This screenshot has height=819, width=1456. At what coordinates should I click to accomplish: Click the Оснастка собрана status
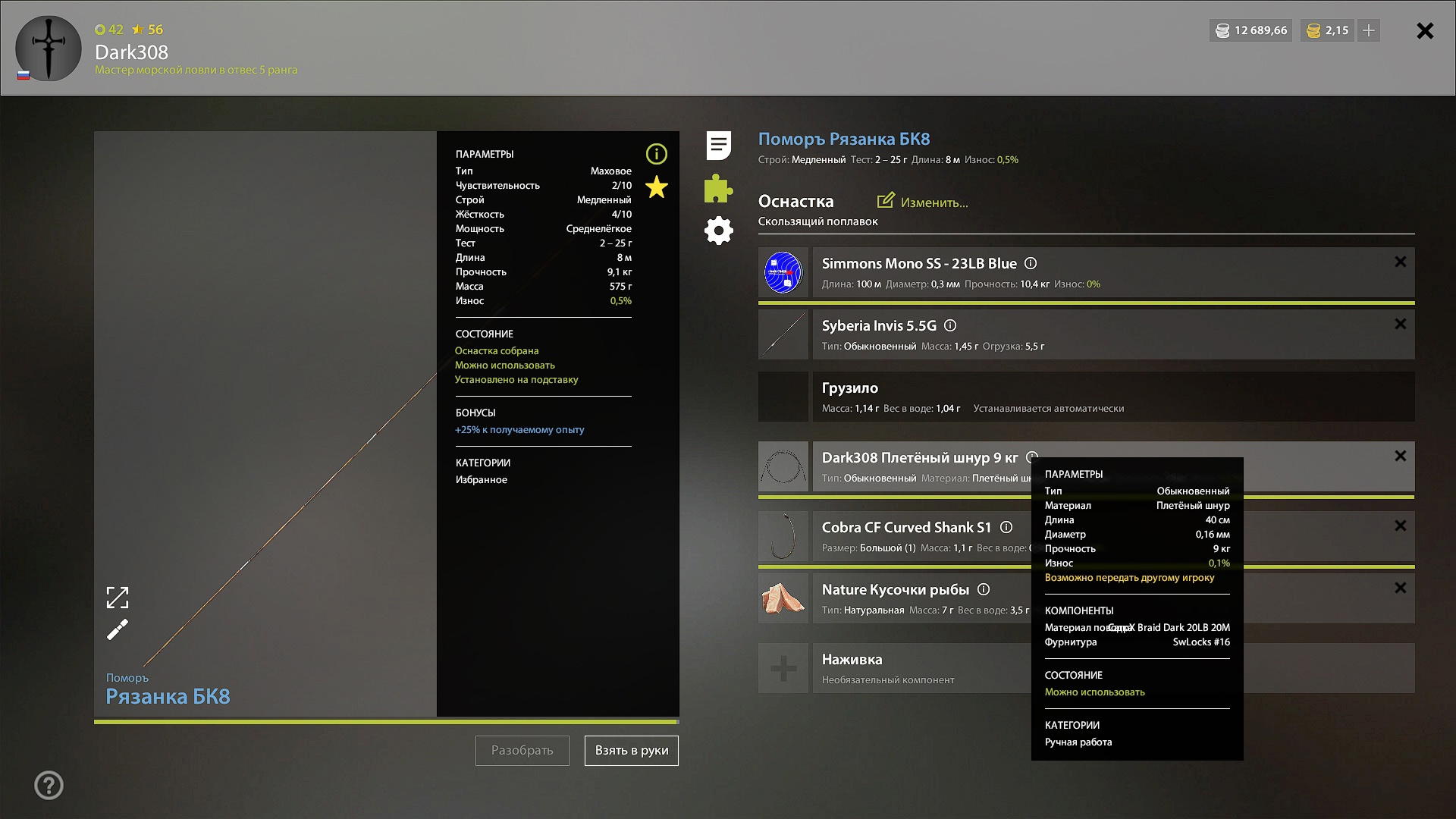tap(497, 350)
